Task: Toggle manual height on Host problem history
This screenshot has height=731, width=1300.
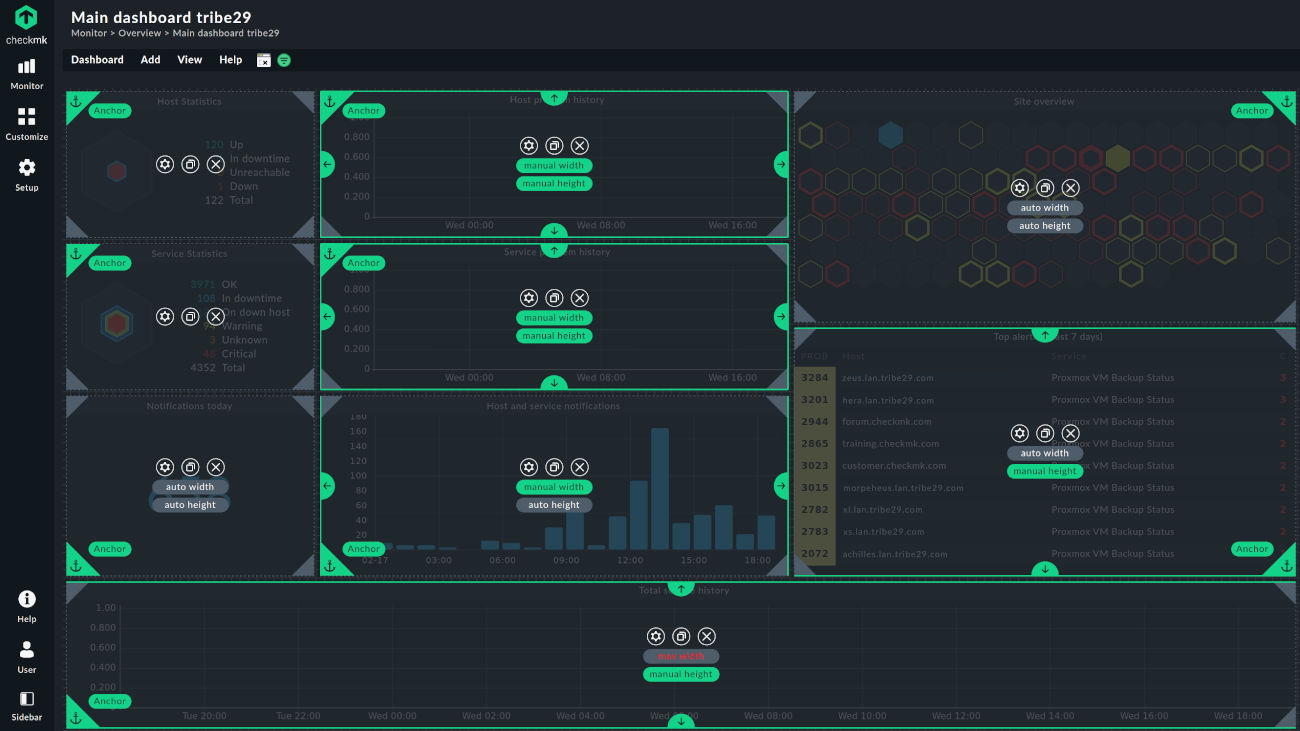Action: [554, 184]
